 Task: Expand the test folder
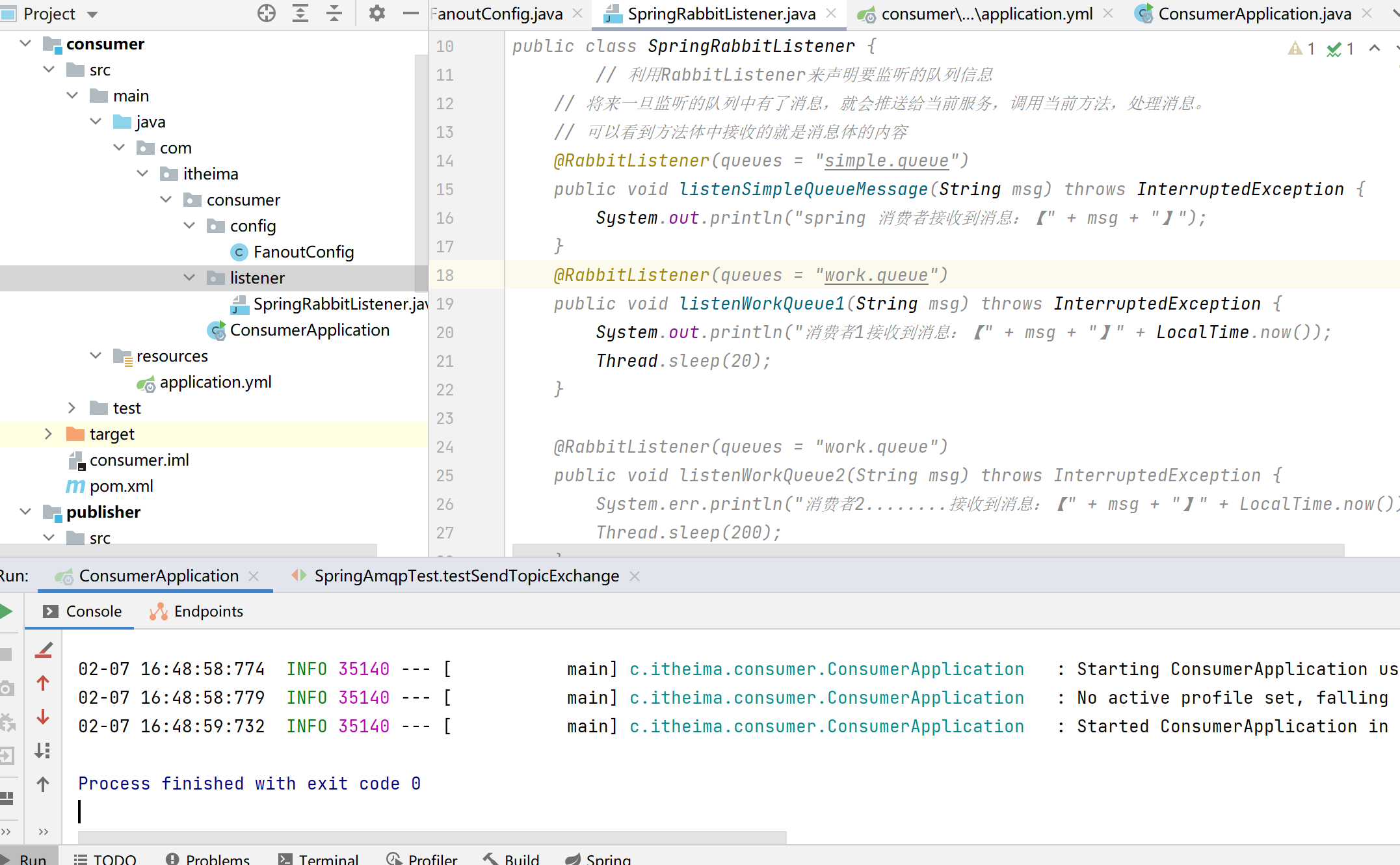[72, 408]
